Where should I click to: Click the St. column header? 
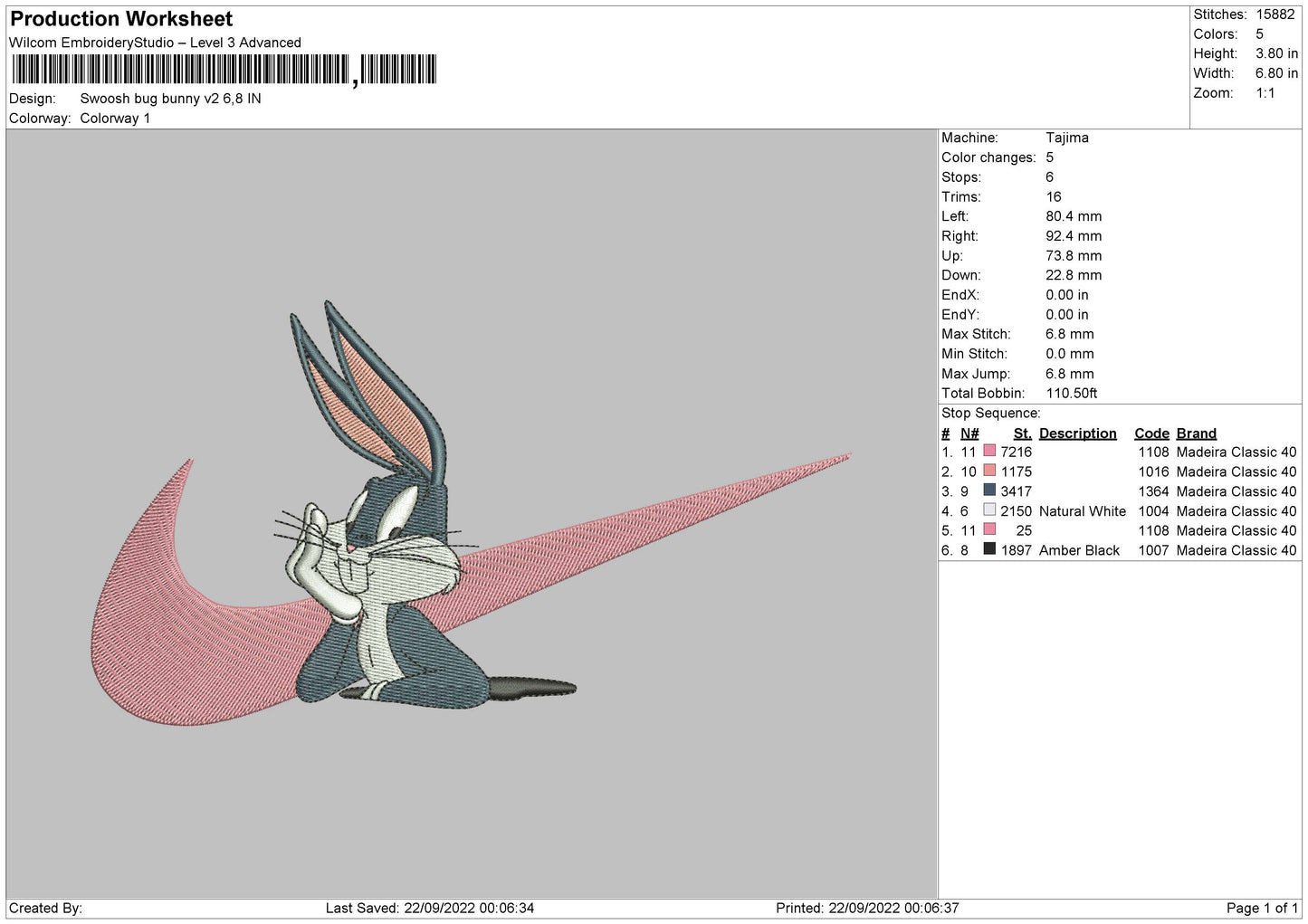point(1022,433)
